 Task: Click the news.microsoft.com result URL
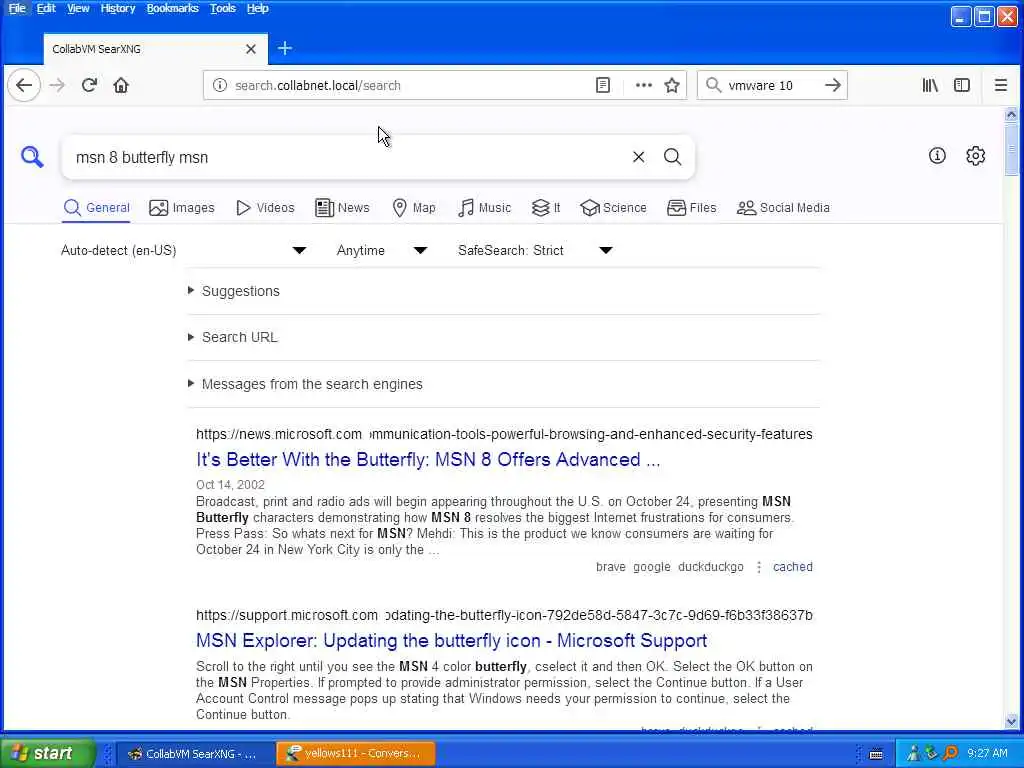(x=504, y=434)
